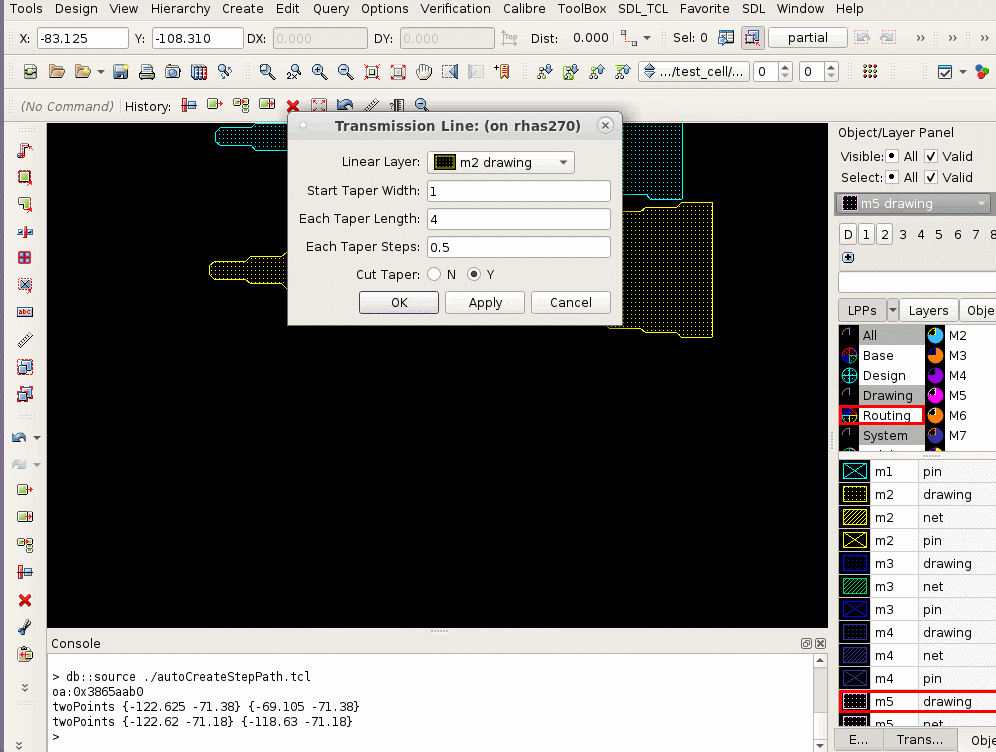Screen dimensions: 996x752
Task: Open the Hierarchy menu
Action: pyautogui.click(x=180, y=9)
